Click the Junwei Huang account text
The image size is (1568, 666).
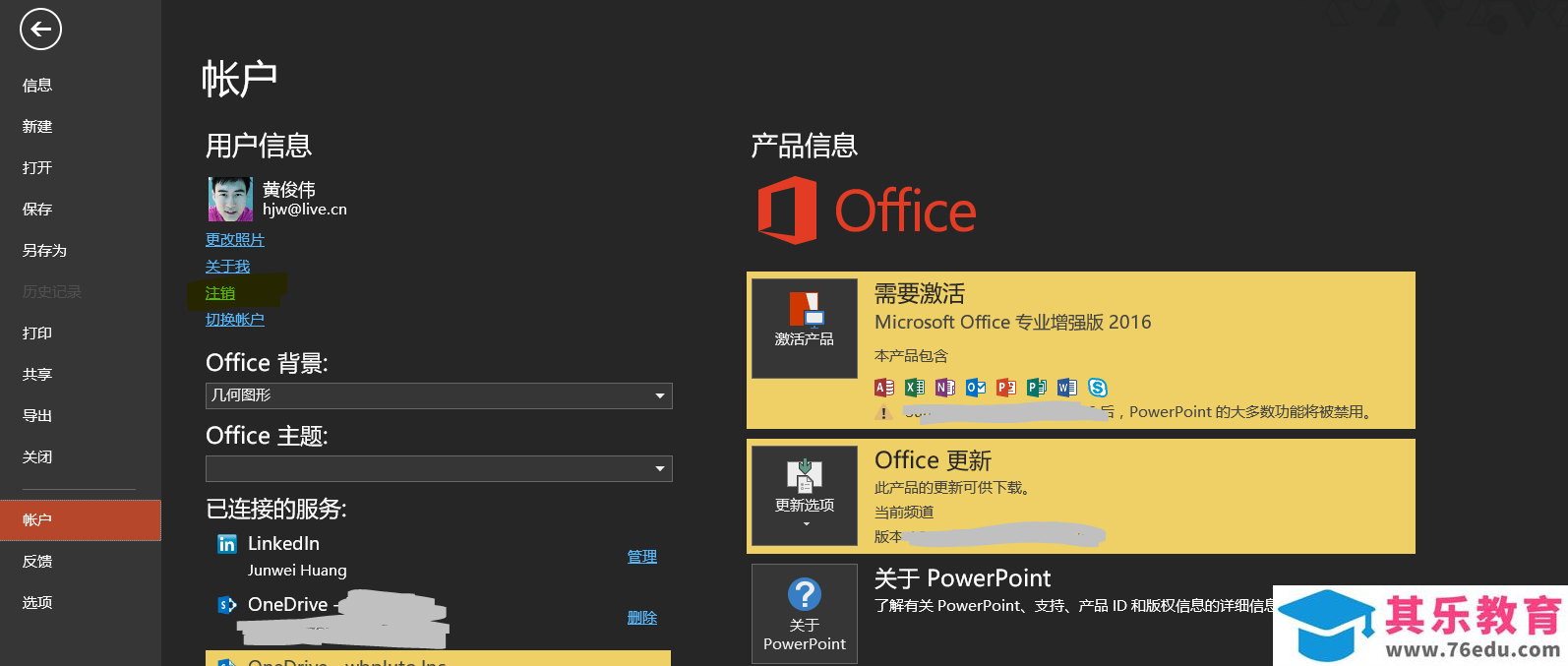pos(297,571)
